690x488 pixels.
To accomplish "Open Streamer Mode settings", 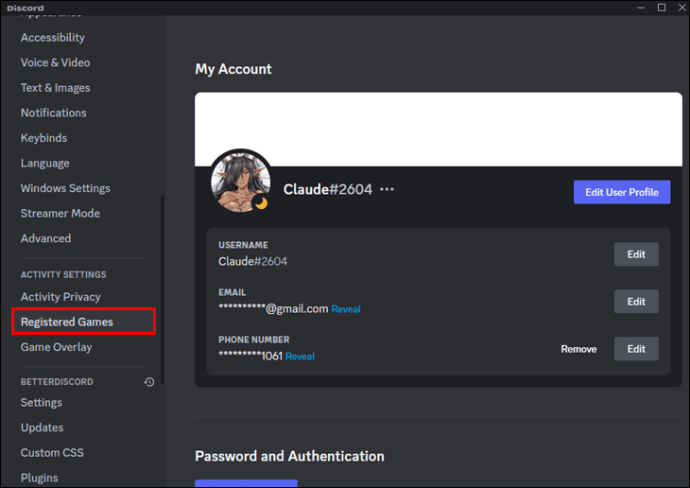I will [60, 213].
